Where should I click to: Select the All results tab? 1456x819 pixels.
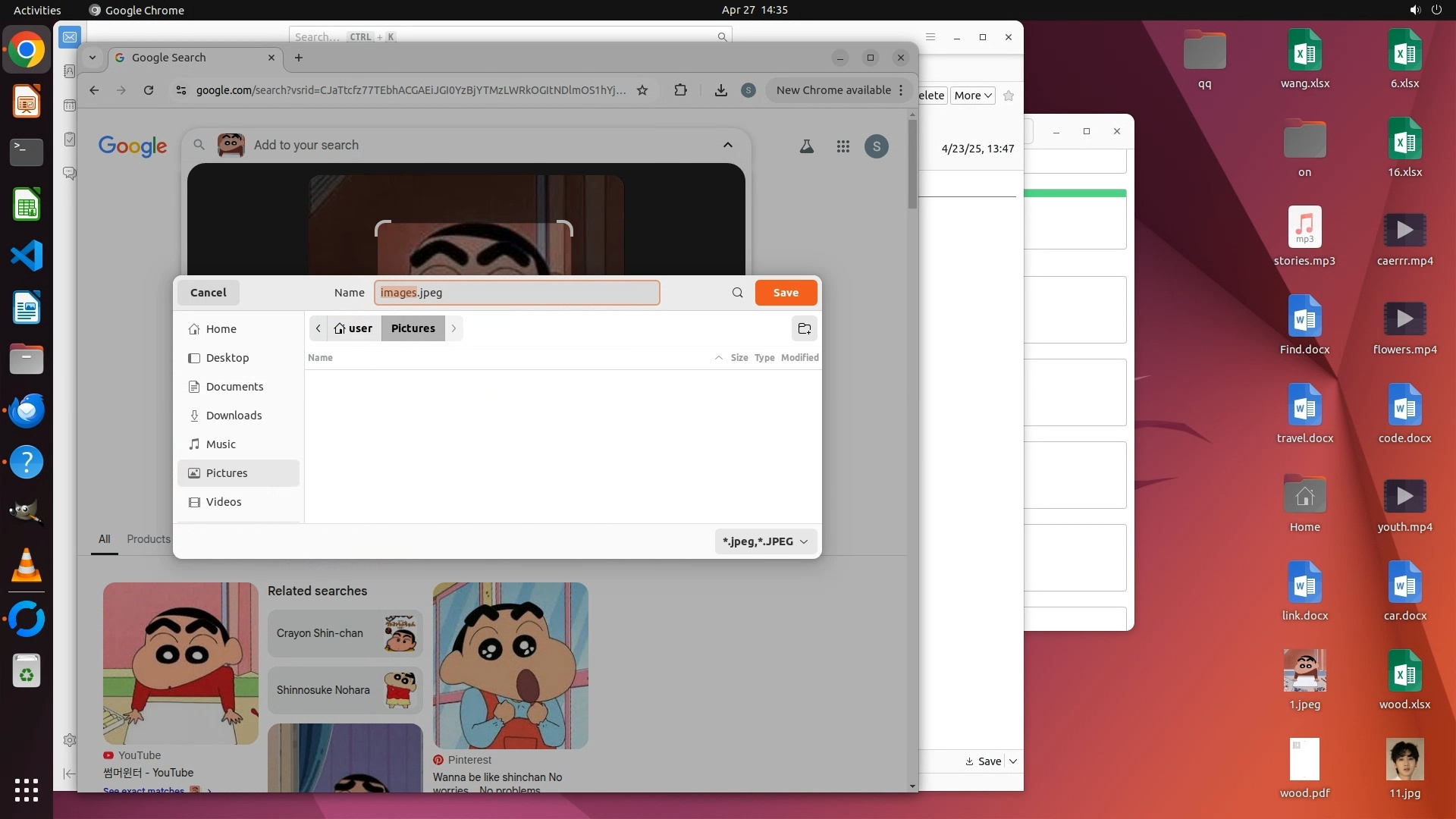(104, 539)
